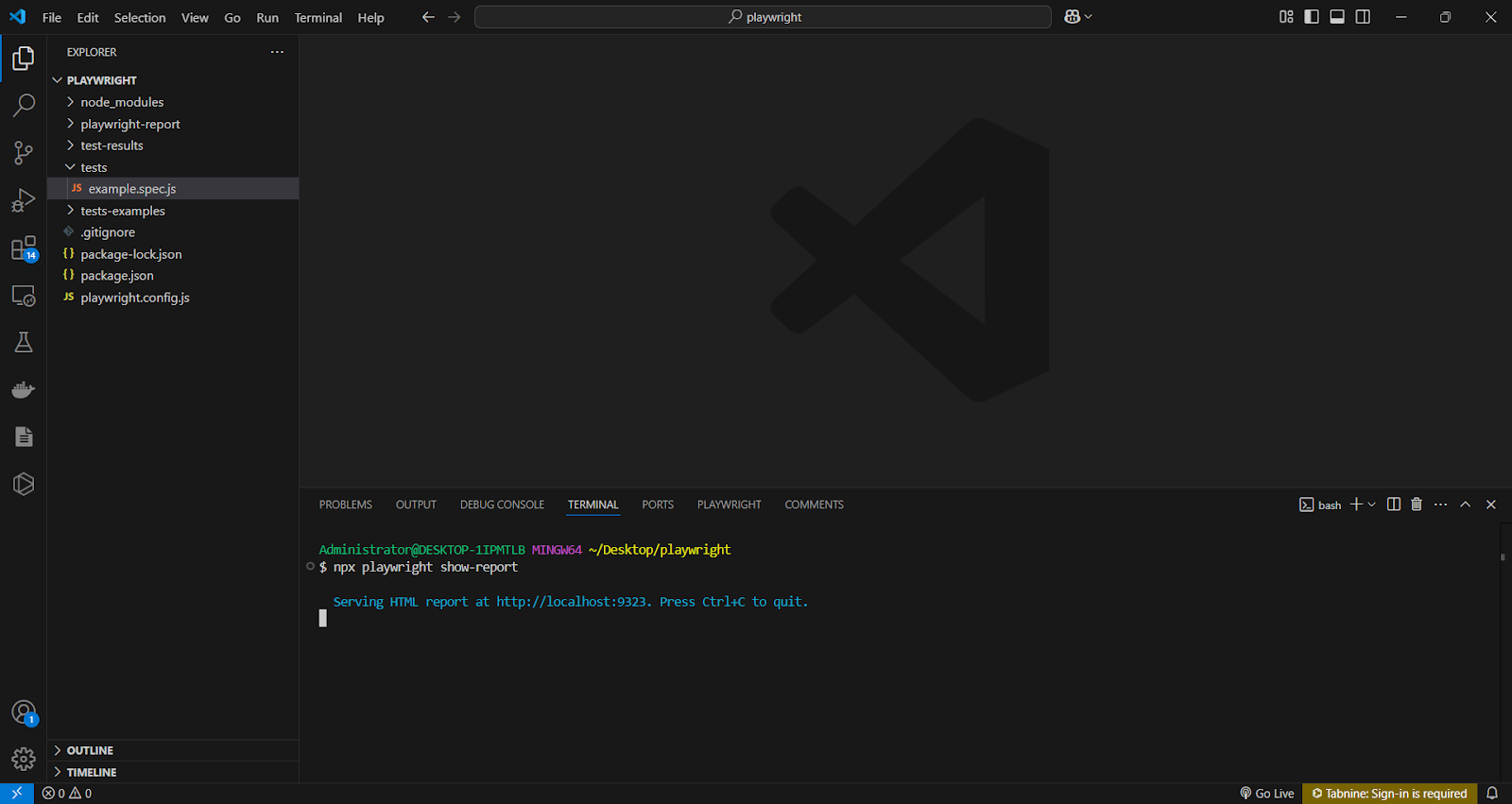Switch to the PROBLEMS tab
The height and width of the screenshot is (804, 1512).
346,505
